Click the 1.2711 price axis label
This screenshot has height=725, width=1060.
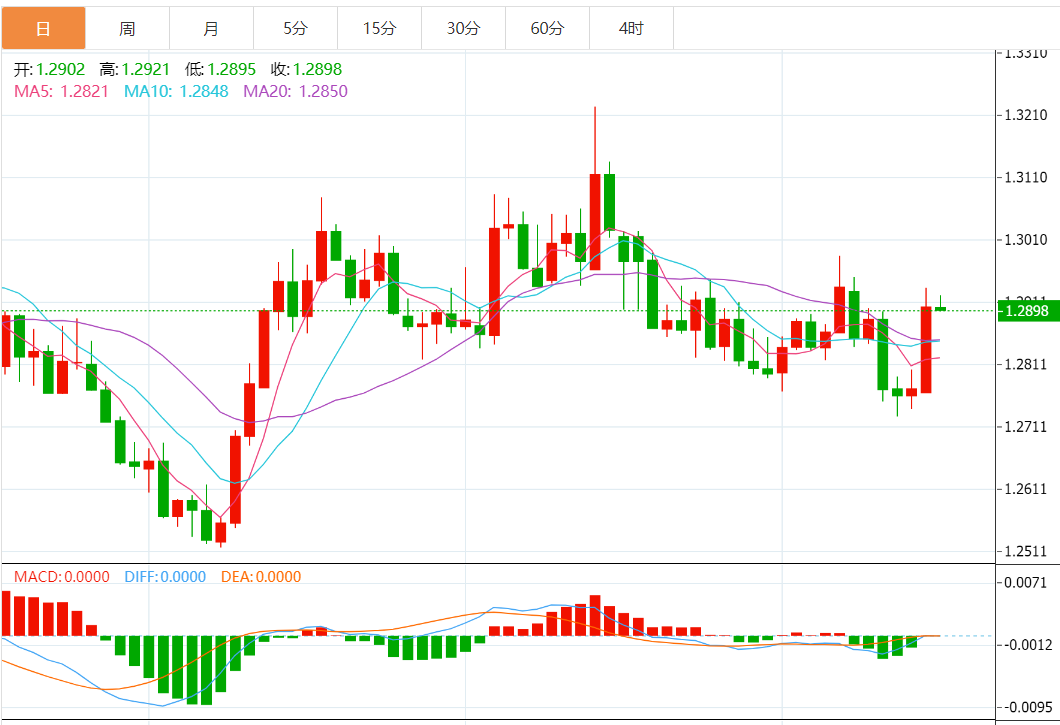[1026, 427]
